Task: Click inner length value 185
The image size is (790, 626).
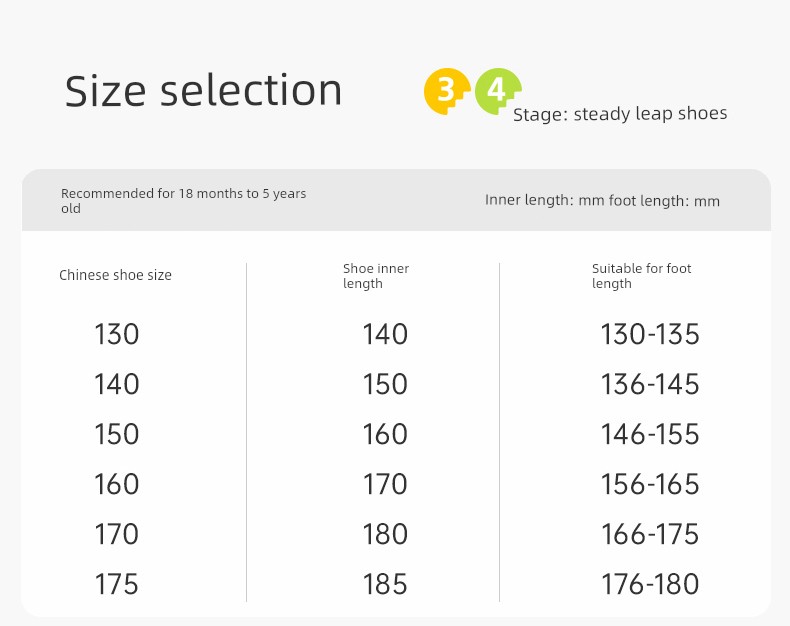Action: coord(385,584)
